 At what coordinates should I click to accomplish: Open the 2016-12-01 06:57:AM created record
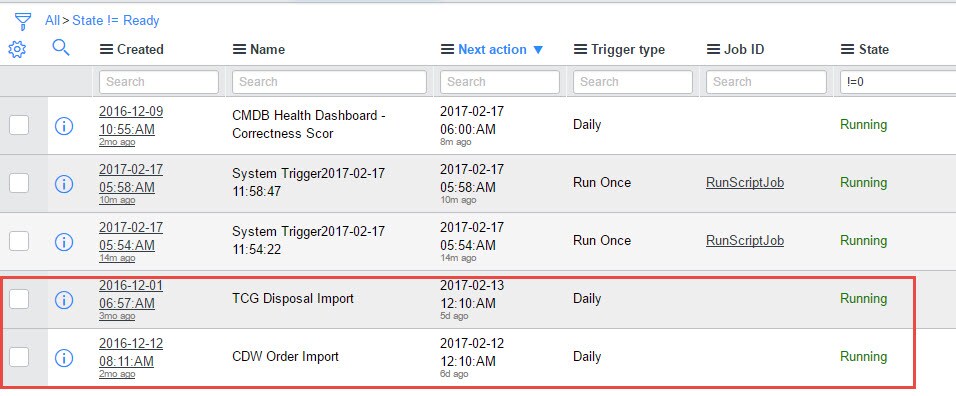131,294
